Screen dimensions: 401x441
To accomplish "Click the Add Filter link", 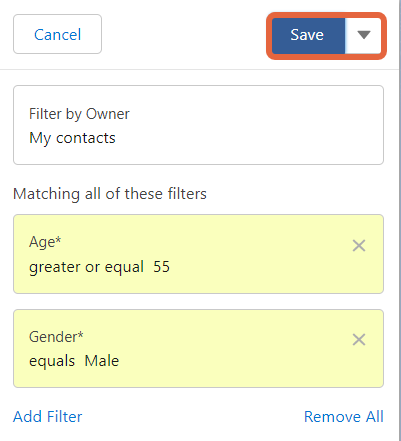I will [47, 417].
